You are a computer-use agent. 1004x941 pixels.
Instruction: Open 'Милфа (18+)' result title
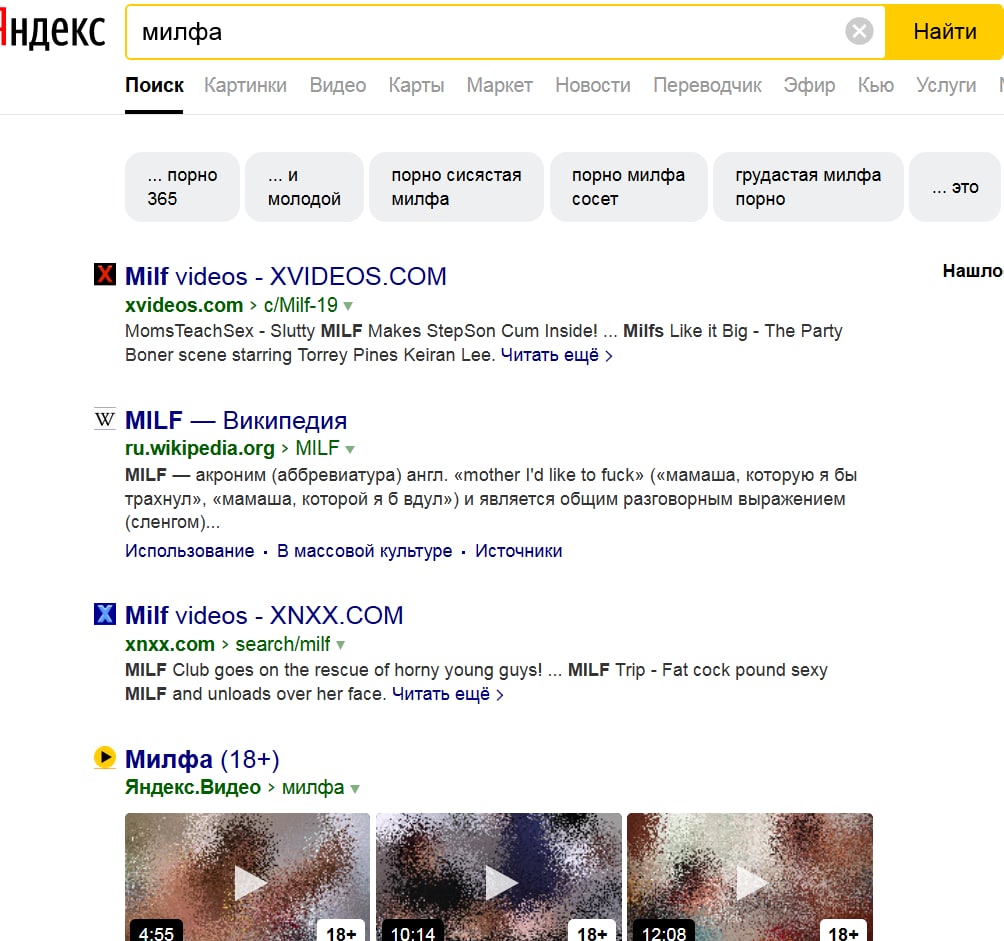click(x=202, y=759)
